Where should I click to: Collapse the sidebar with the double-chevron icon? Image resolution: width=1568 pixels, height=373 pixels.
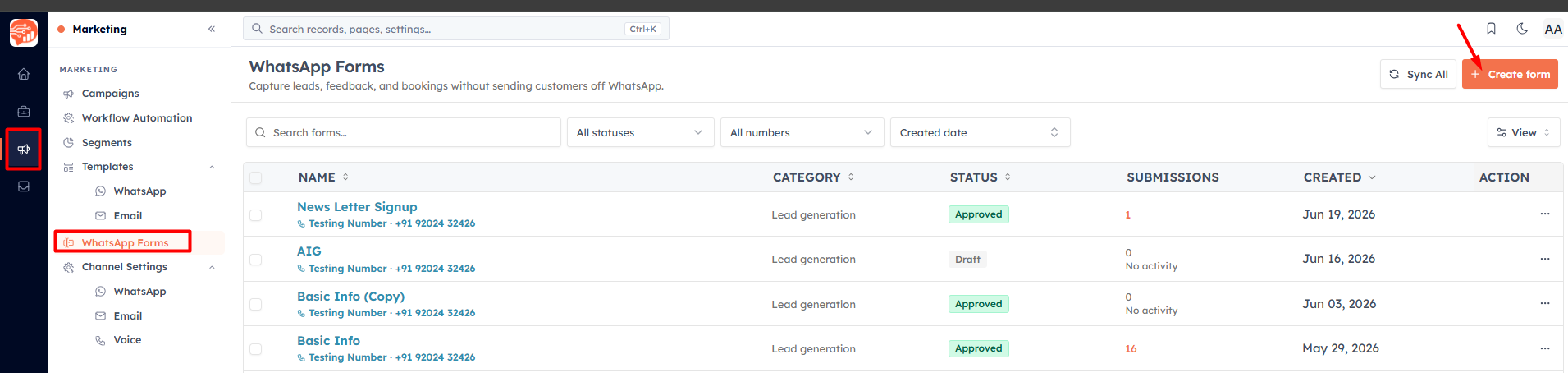coord(212,29)
